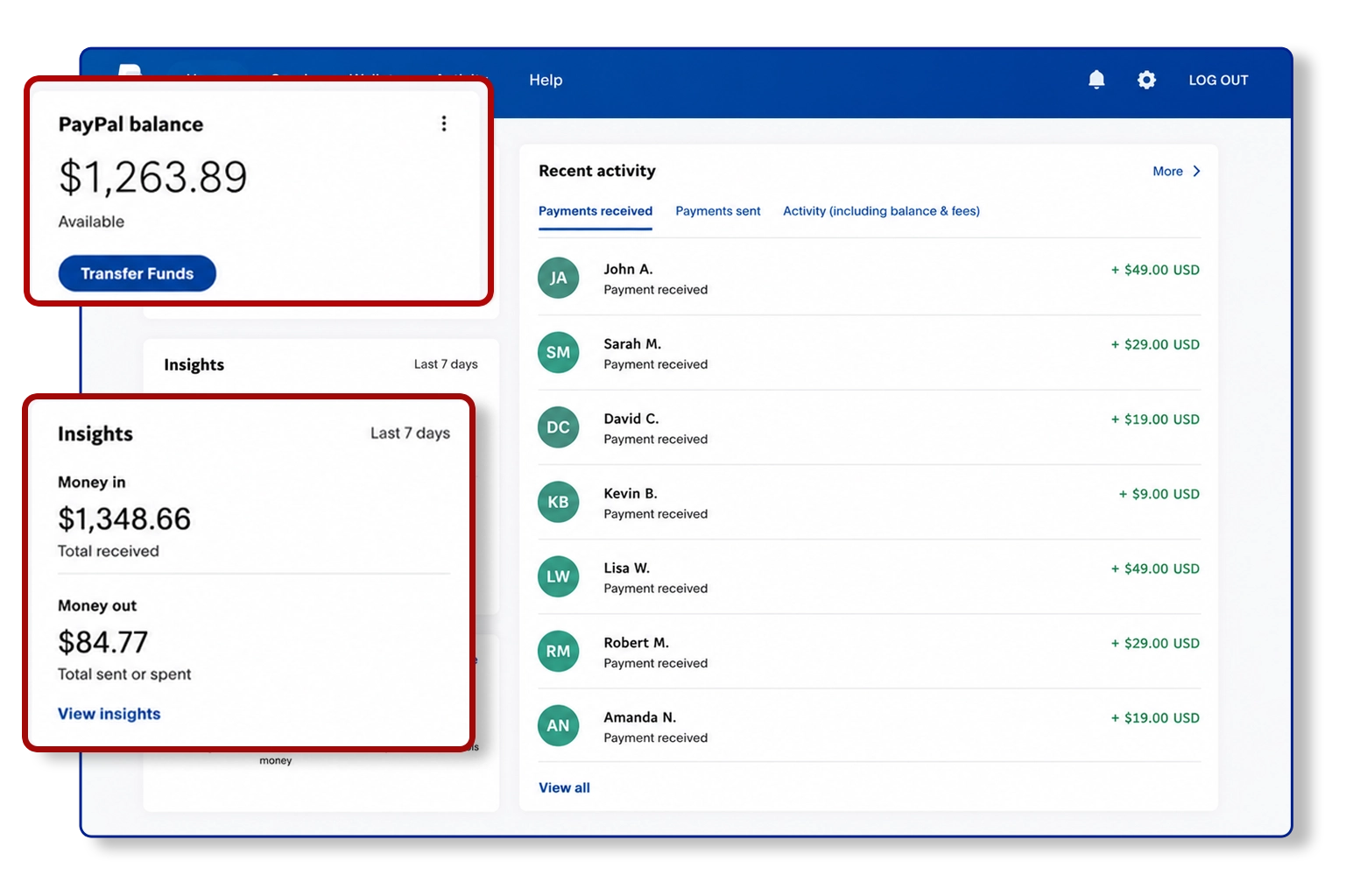Open the View insights link
Viewport: 1346px width, 896px height.
[109, 714]
